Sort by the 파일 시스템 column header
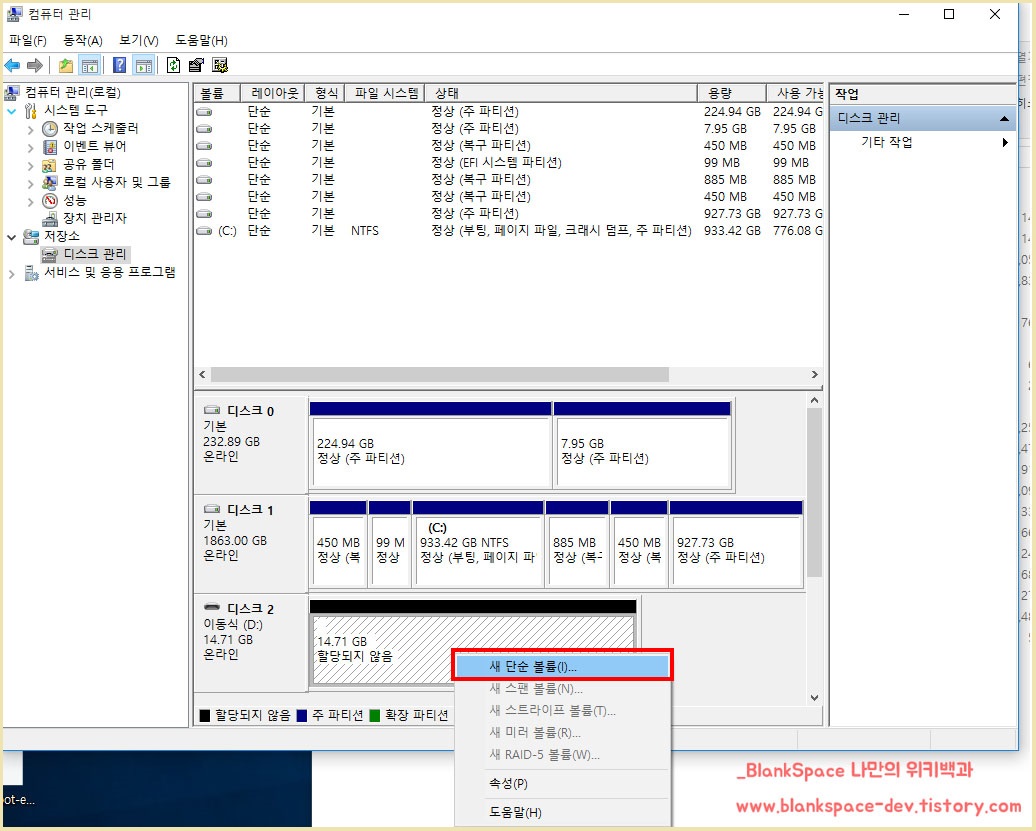 coord(385,93)
